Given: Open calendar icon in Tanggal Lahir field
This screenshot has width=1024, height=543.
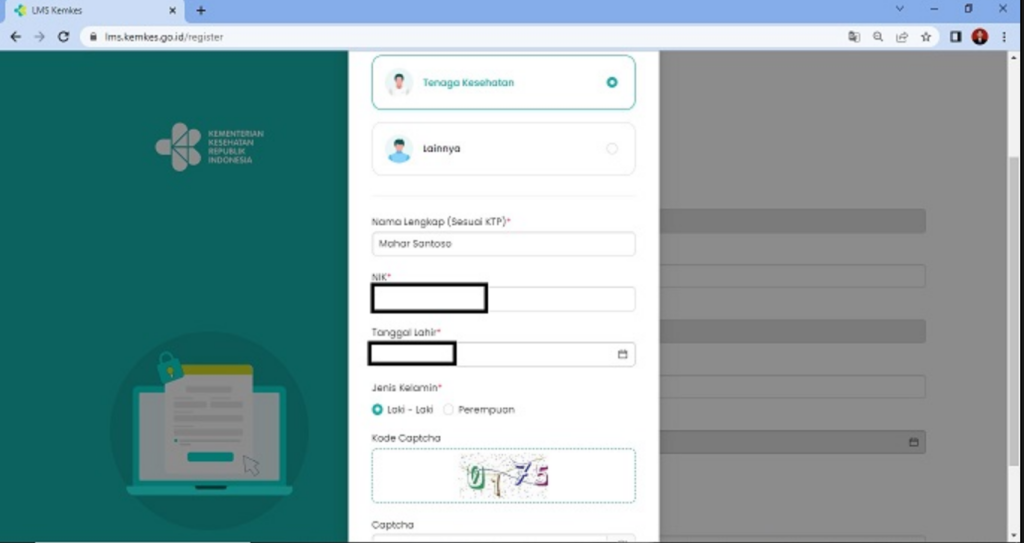Looking at the screenshot, I should point(622,354).
